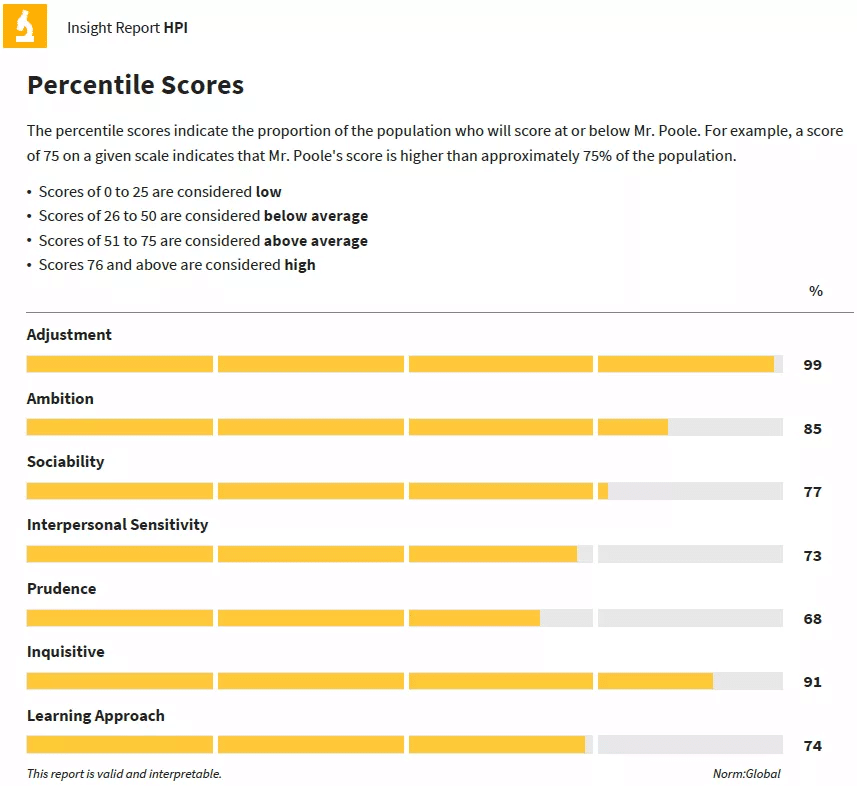The width and height of the screenshot is (857, 786).
Task: Click the Adjustment progress bar
Action: pyautogui.click(x=404, y=364)
